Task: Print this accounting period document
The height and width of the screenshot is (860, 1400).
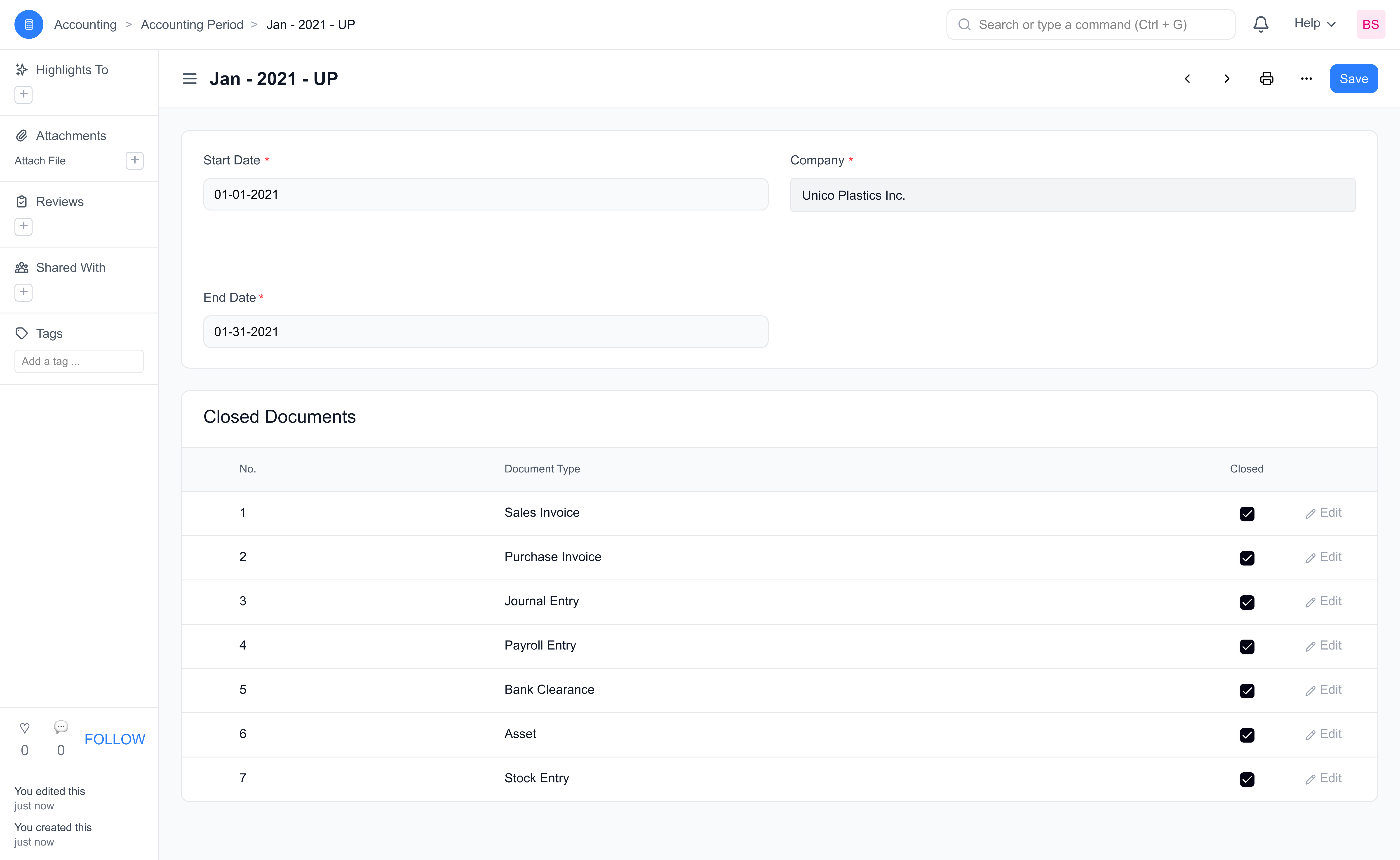Action: tap(1266, 79)
